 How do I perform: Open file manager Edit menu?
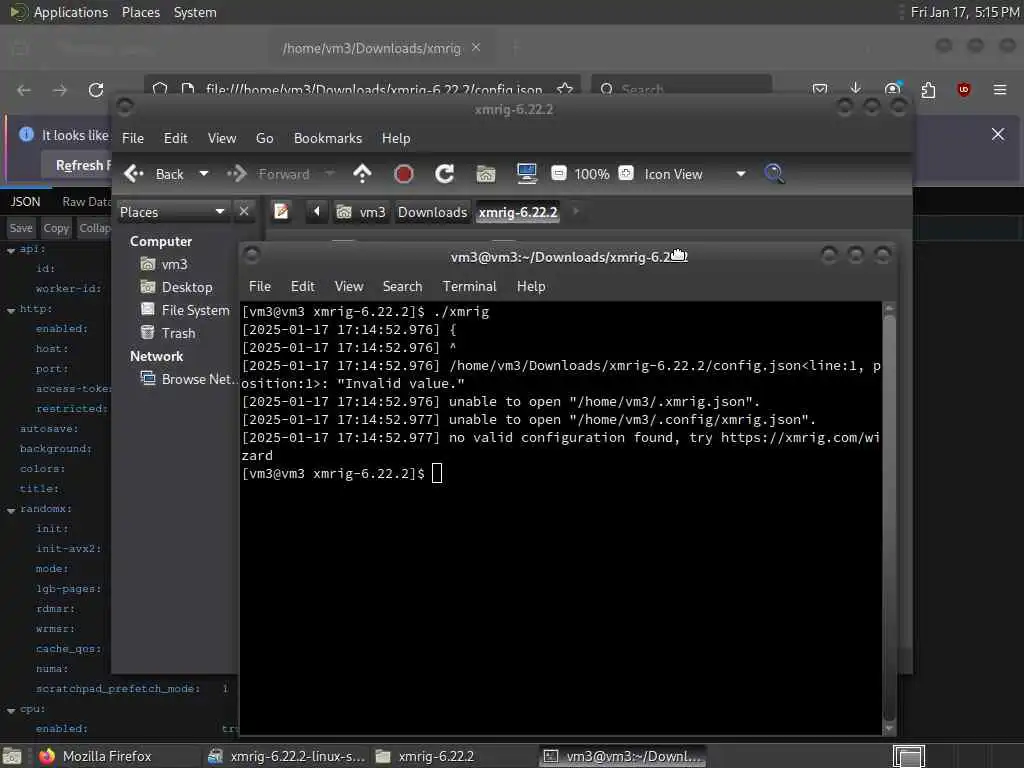click(x=175, y=138)
